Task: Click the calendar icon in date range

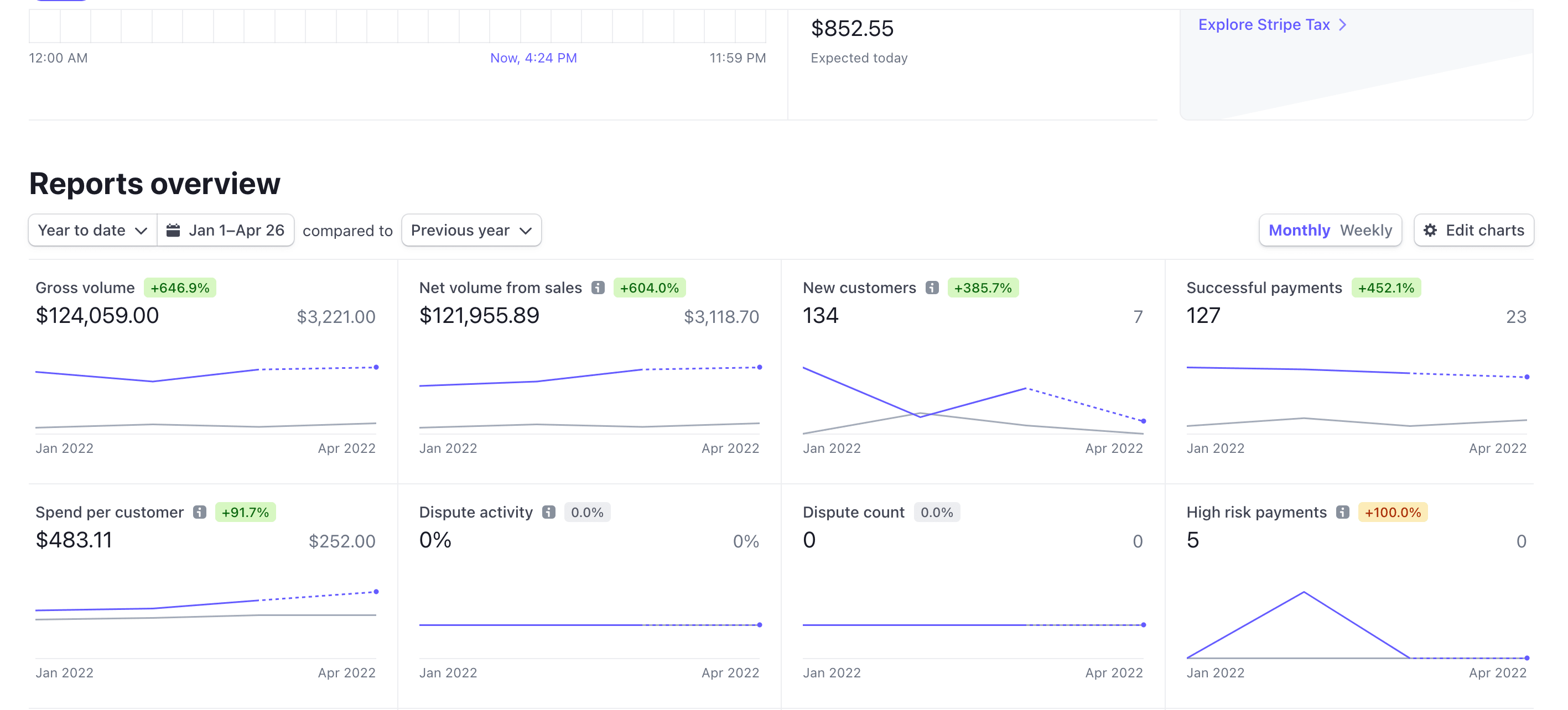Action: [x=174, y=231]
